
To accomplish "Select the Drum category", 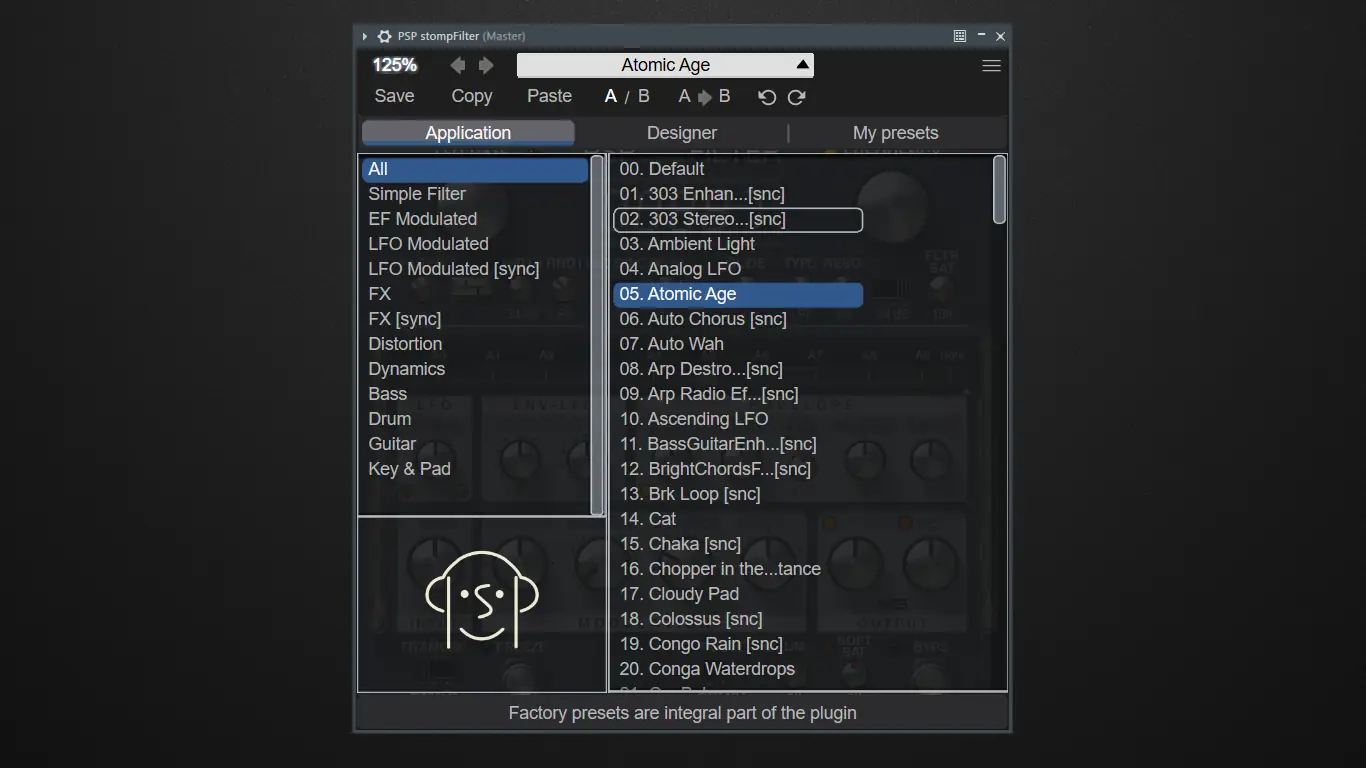I will pos(475,419).
